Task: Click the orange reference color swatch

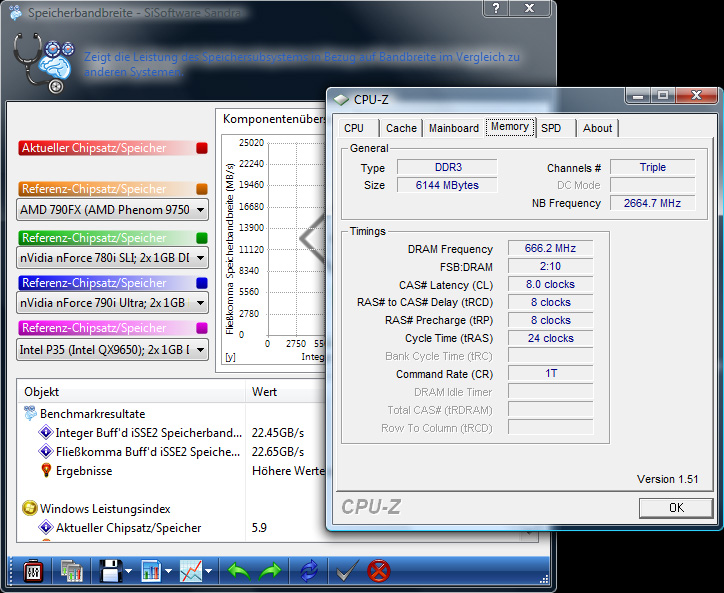Action: pyautogui.click(x=202, y=189)
